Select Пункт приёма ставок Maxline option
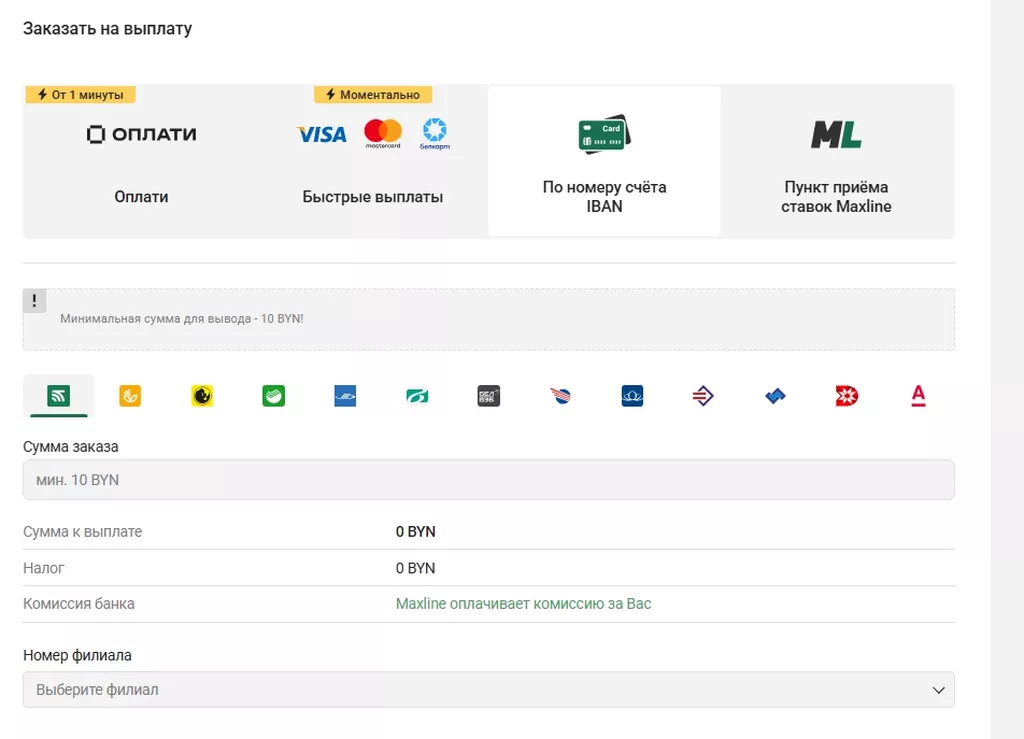 pos(836,161)
